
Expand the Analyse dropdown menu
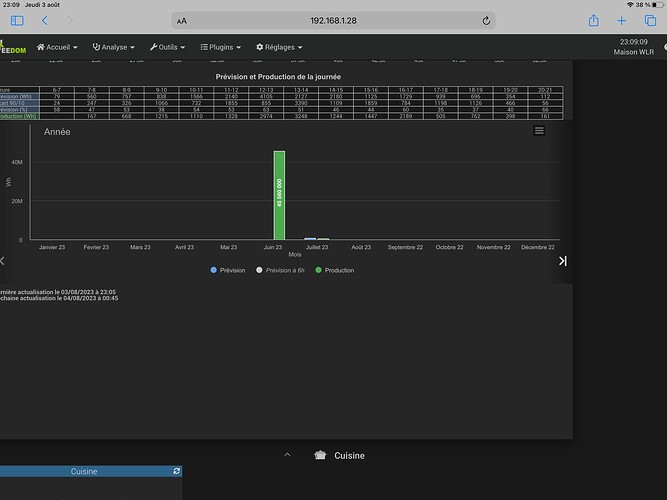tap(116, 46)
